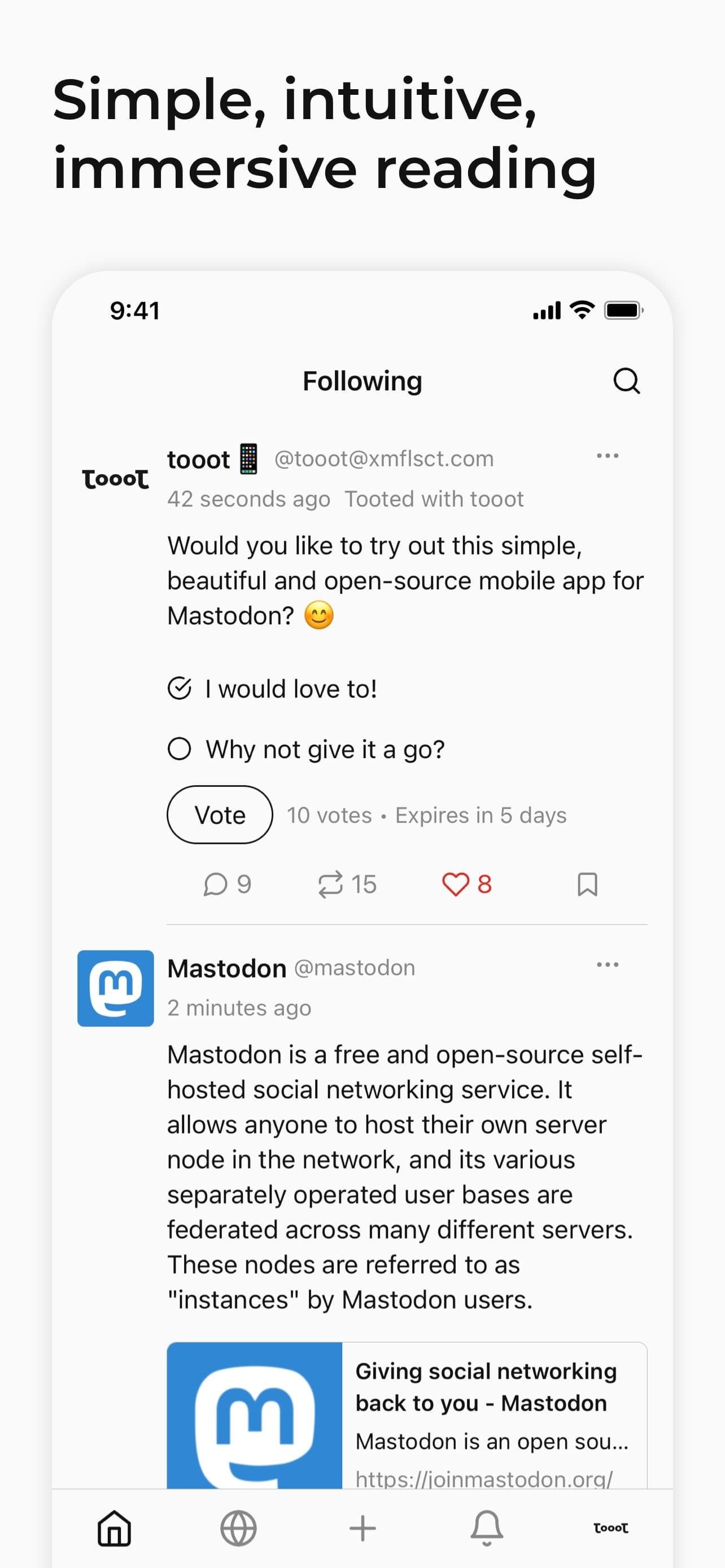The height and width of the screenshot is (1568, 725).
Task: Deselect the checked poll answer
Action: (x=178, y=689)
